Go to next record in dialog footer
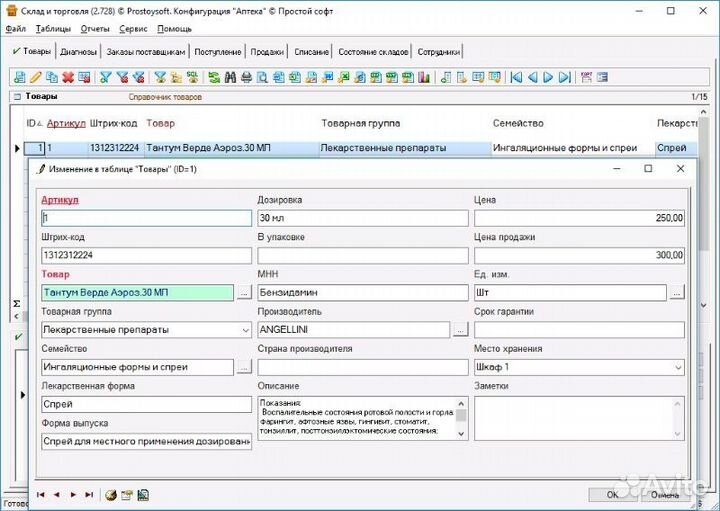 click(73, 494)
